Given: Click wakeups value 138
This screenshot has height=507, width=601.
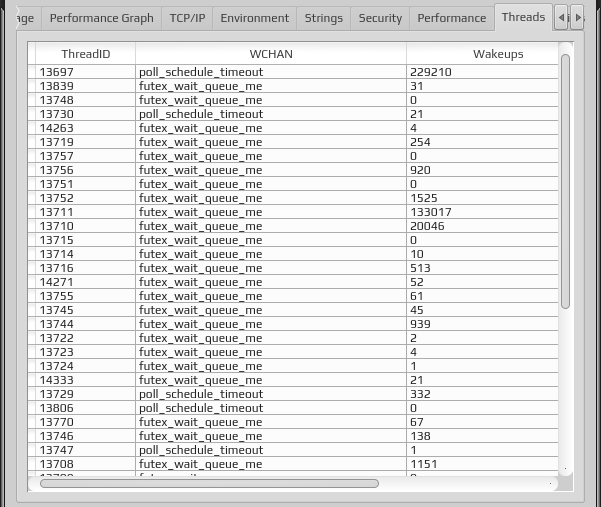Looking at the screenshot, I should [420, 435].
